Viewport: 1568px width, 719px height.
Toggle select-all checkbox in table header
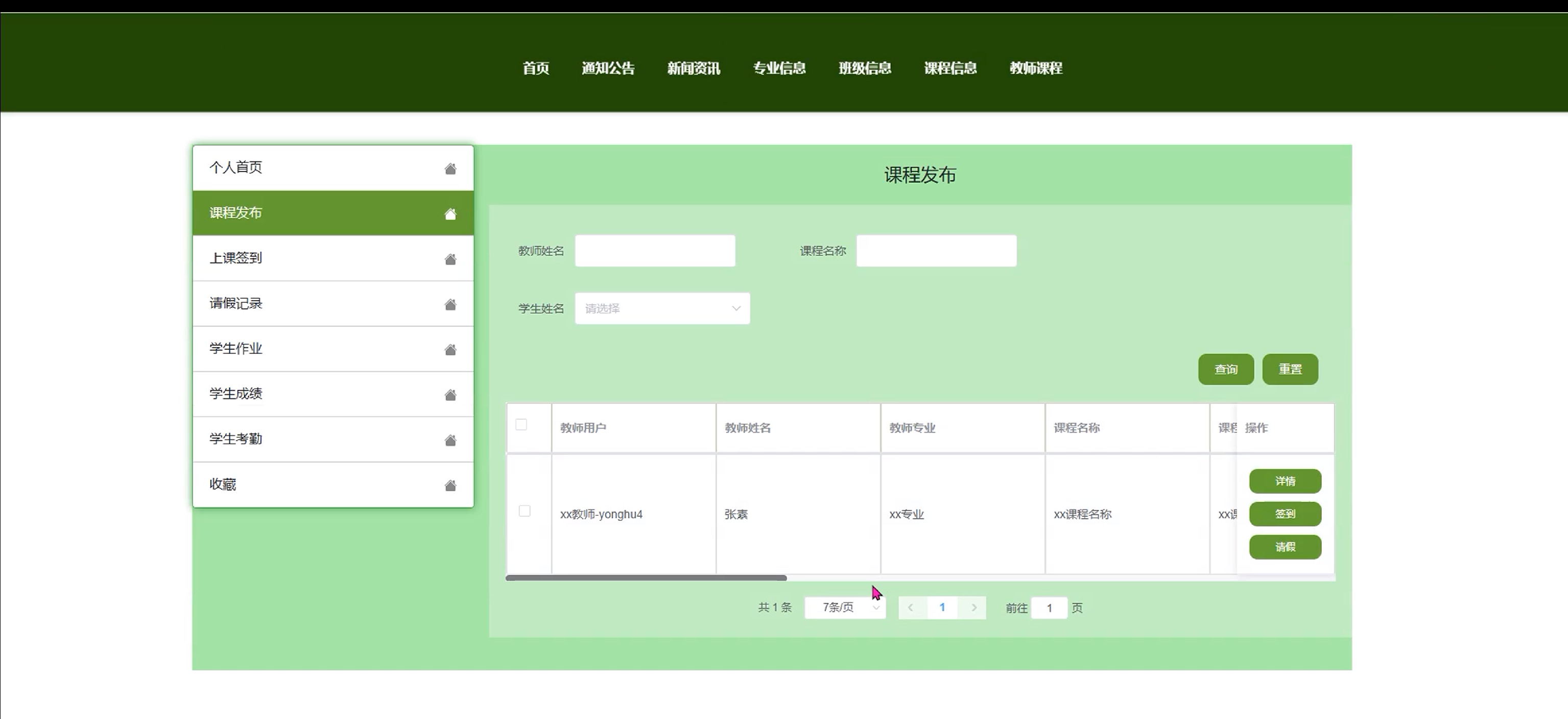coord(521,424)
